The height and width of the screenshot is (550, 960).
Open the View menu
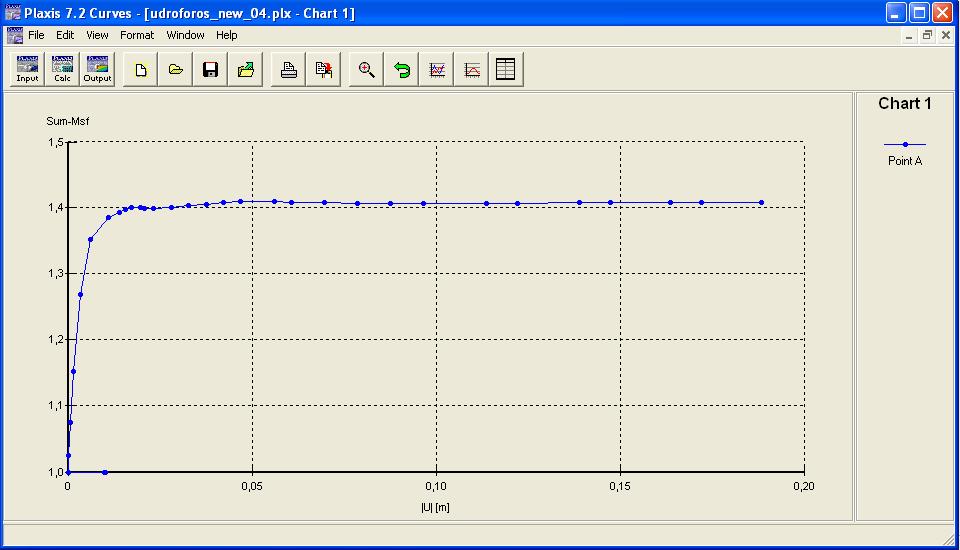[97, 35]
